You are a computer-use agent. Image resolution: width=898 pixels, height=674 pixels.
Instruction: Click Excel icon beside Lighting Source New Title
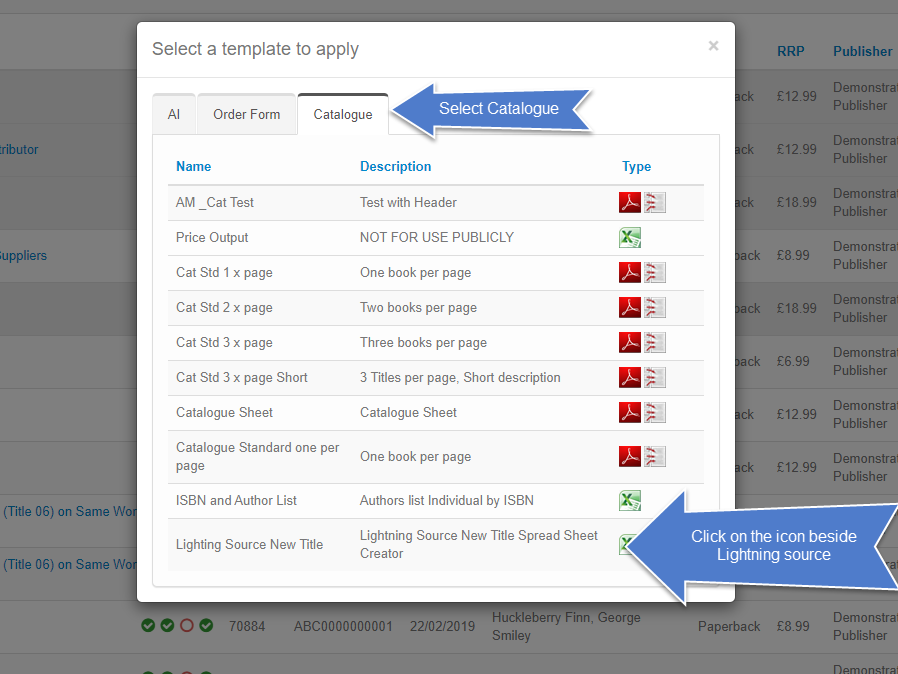[x=626, y=545]
